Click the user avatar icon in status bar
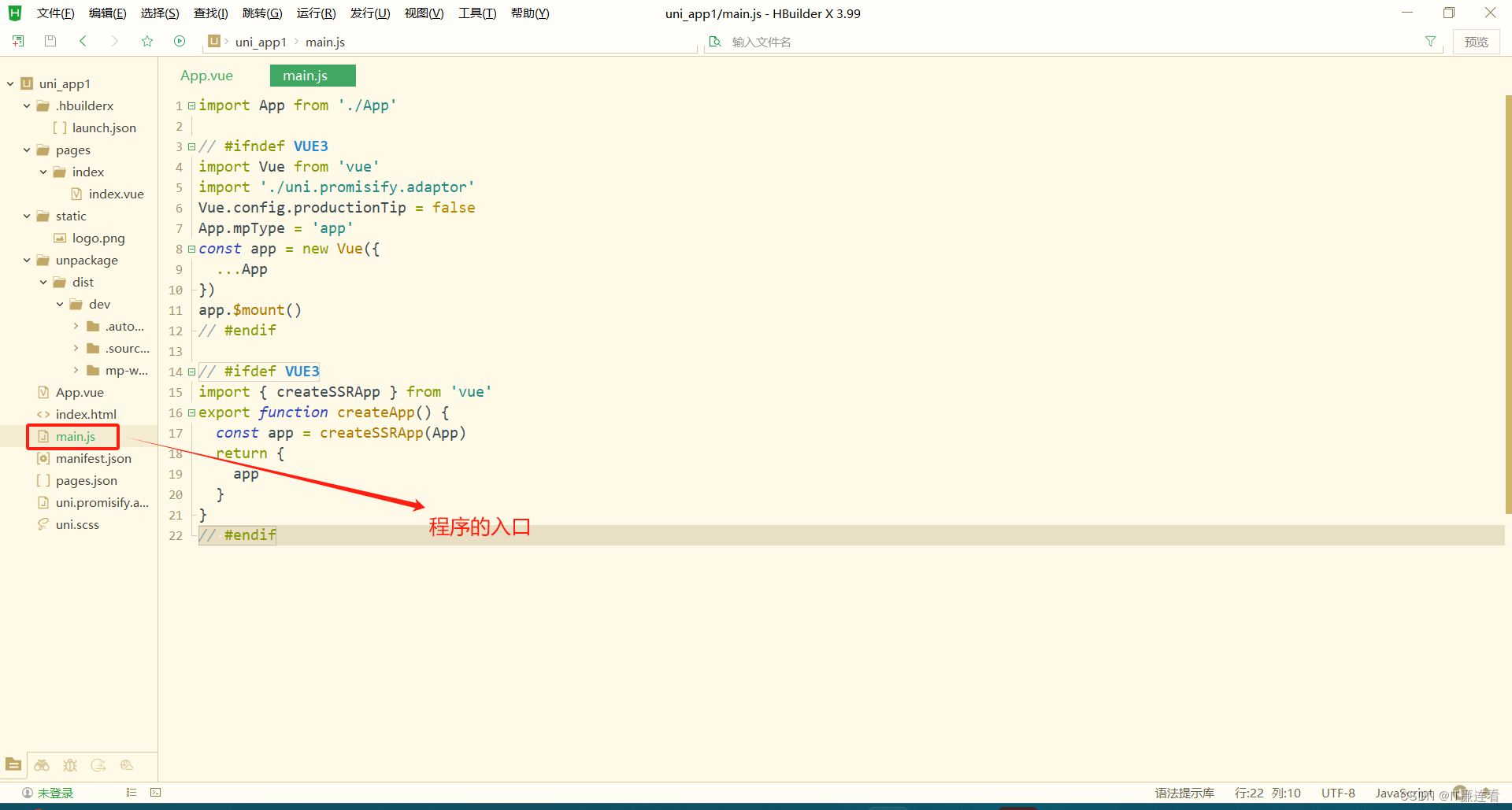1512x810 pixels. pos(28,793)
